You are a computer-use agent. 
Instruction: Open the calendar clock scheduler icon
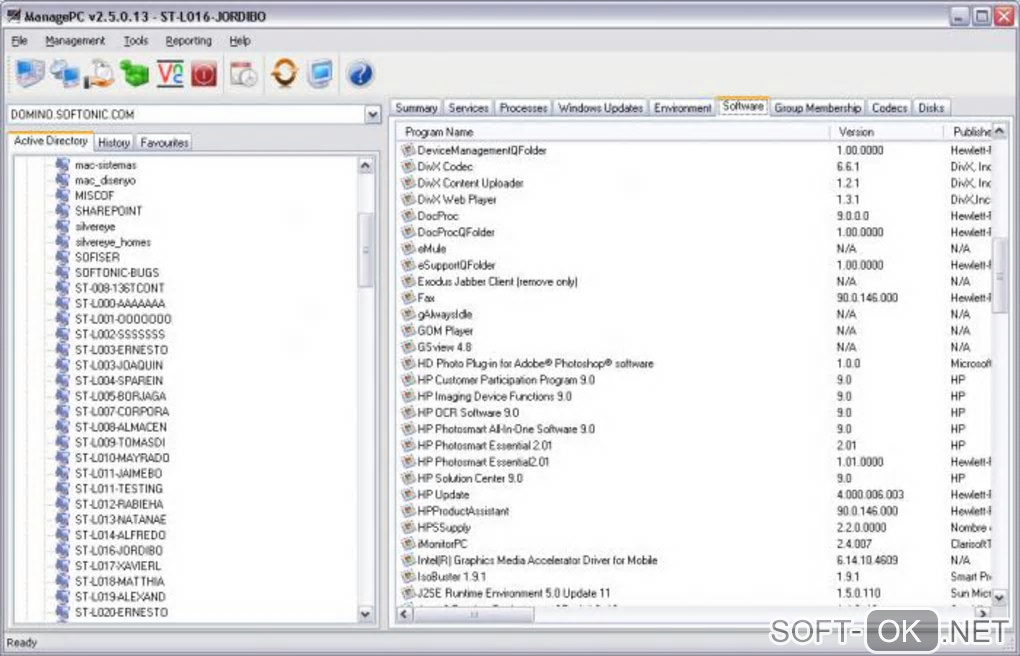(x=244, y=74)
